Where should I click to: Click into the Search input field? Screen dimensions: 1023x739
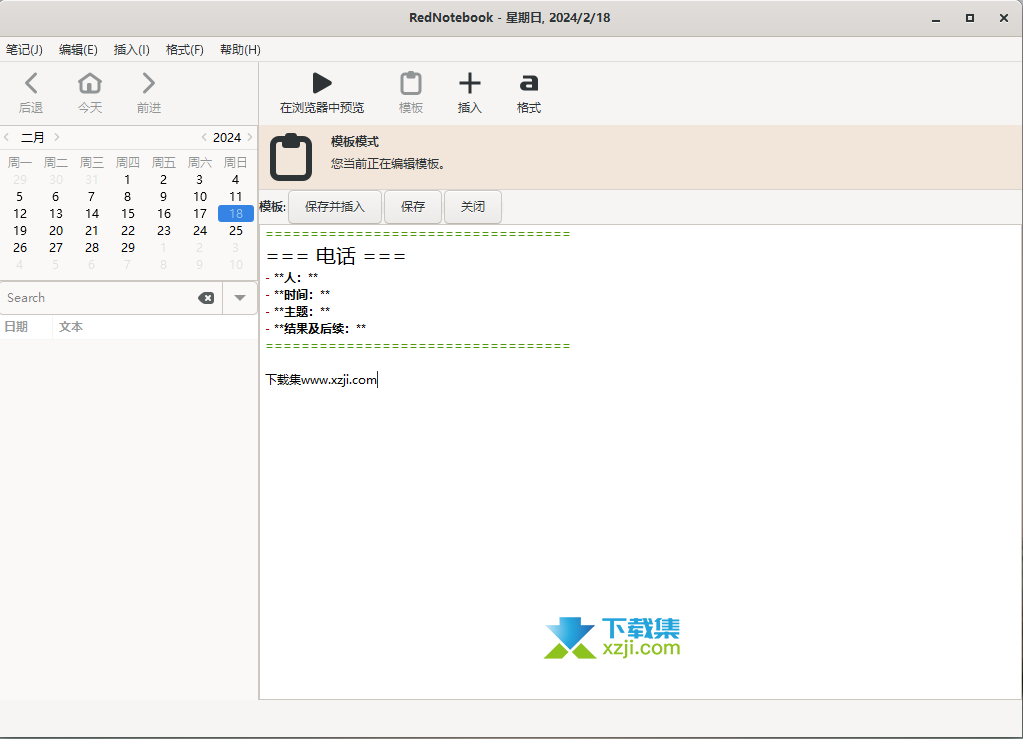click(100, 298)
